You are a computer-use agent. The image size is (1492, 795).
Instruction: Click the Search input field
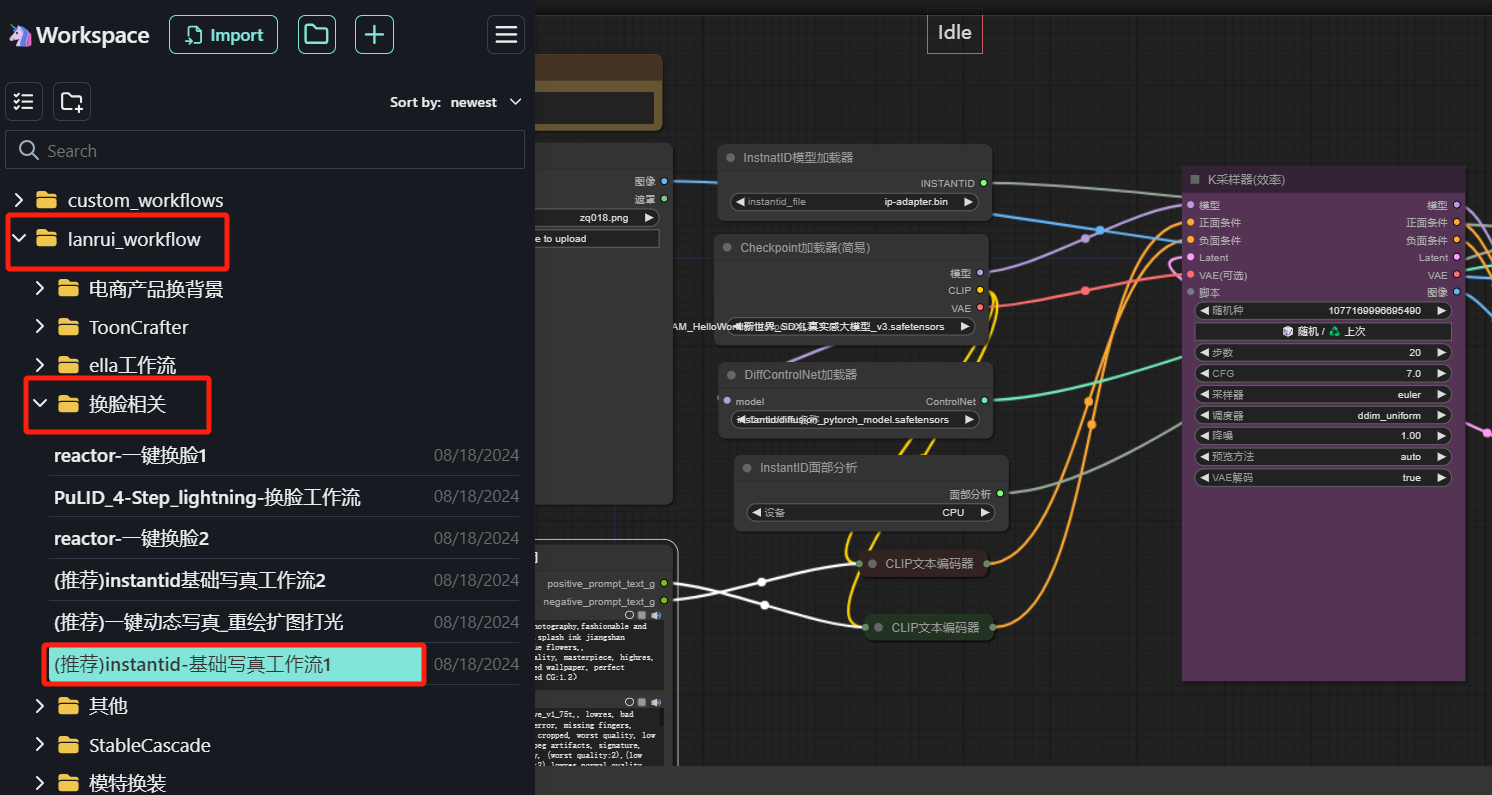[x=265, y=150]
